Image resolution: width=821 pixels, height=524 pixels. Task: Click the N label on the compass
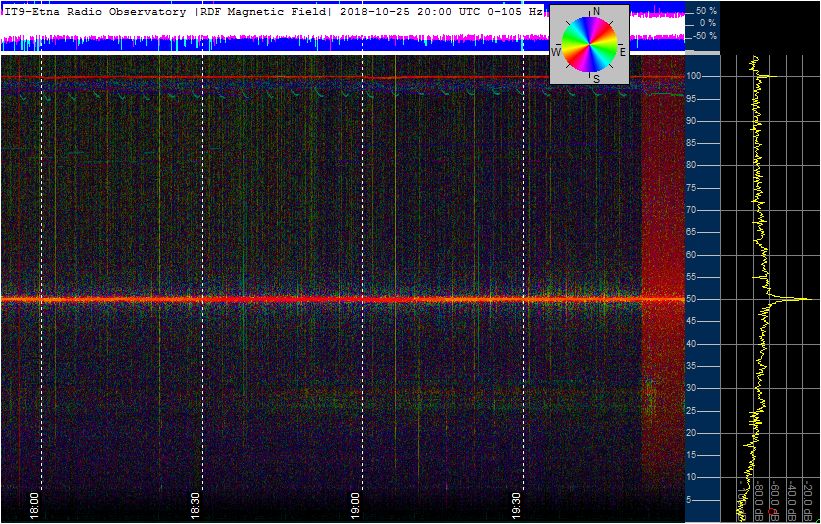point(596,12)
